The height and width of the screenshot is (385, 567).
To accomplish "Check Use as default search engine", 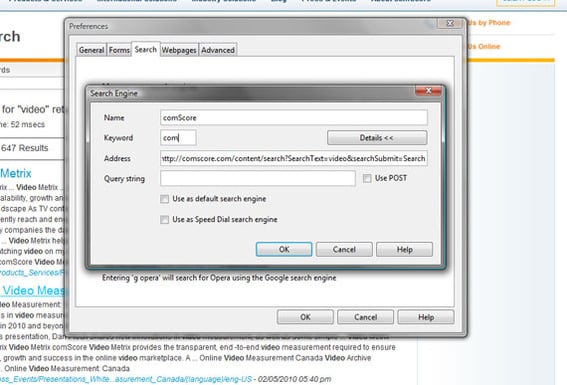I will pos(165,199).
